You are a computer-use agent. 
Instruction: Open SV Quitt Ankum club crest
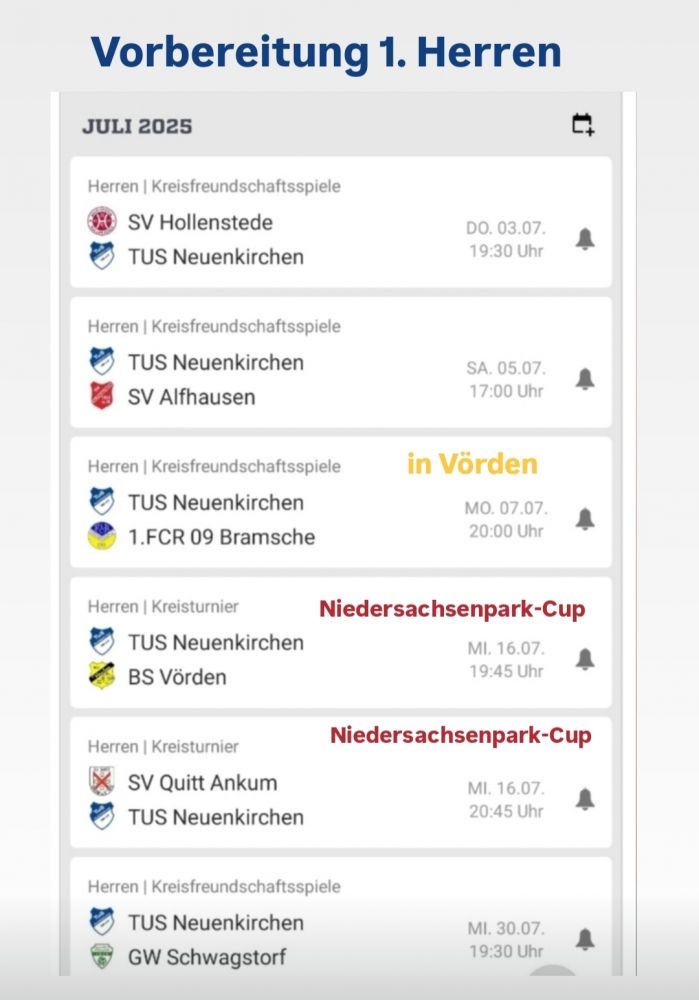pyautogui.click(x=102, y=781)
